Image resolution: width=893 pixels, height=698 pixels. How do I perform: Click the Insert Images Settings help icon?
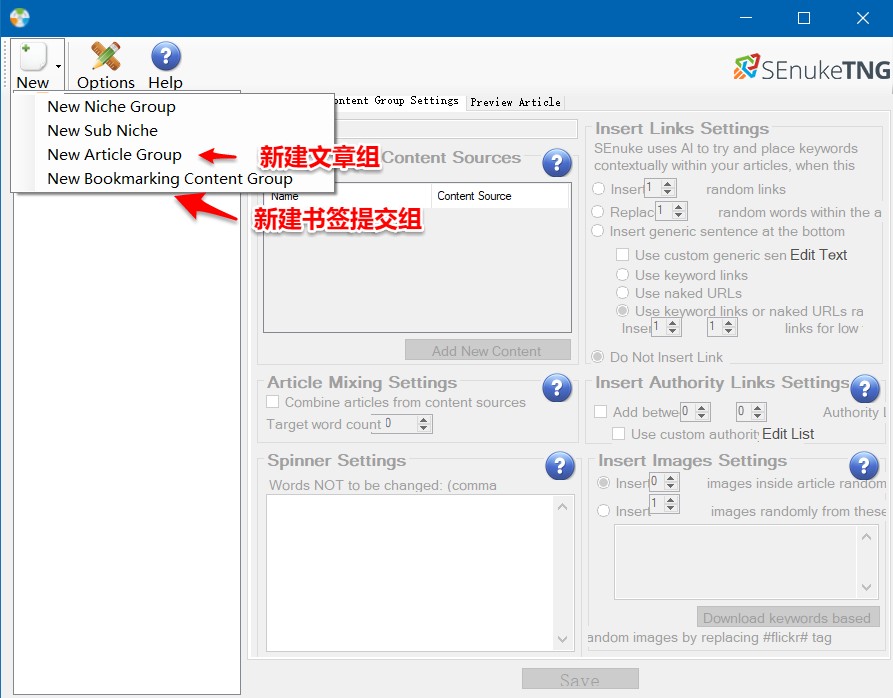863,466
